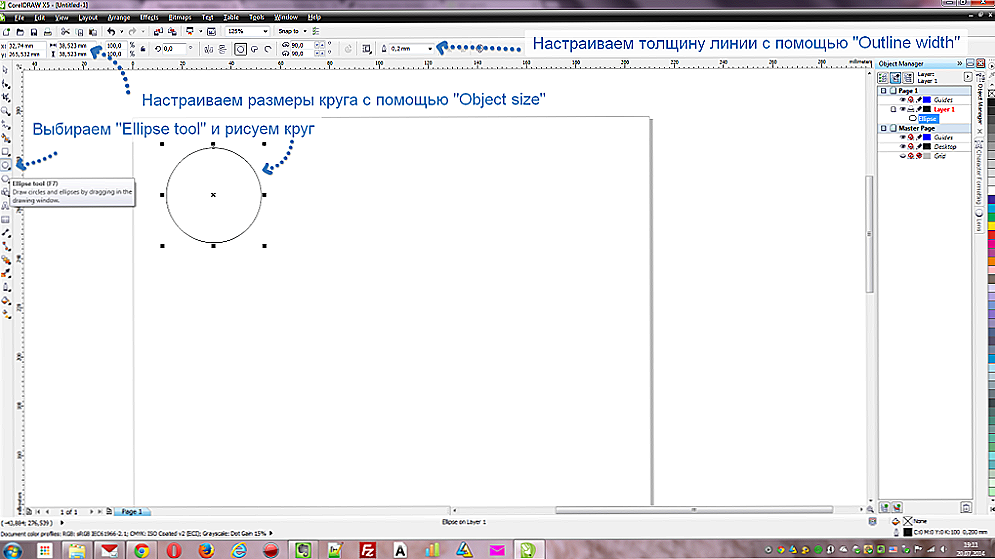Screen dimensions: 995x559
Task: Select the Pie shape option icon
Action: click(x=254, y=49)
